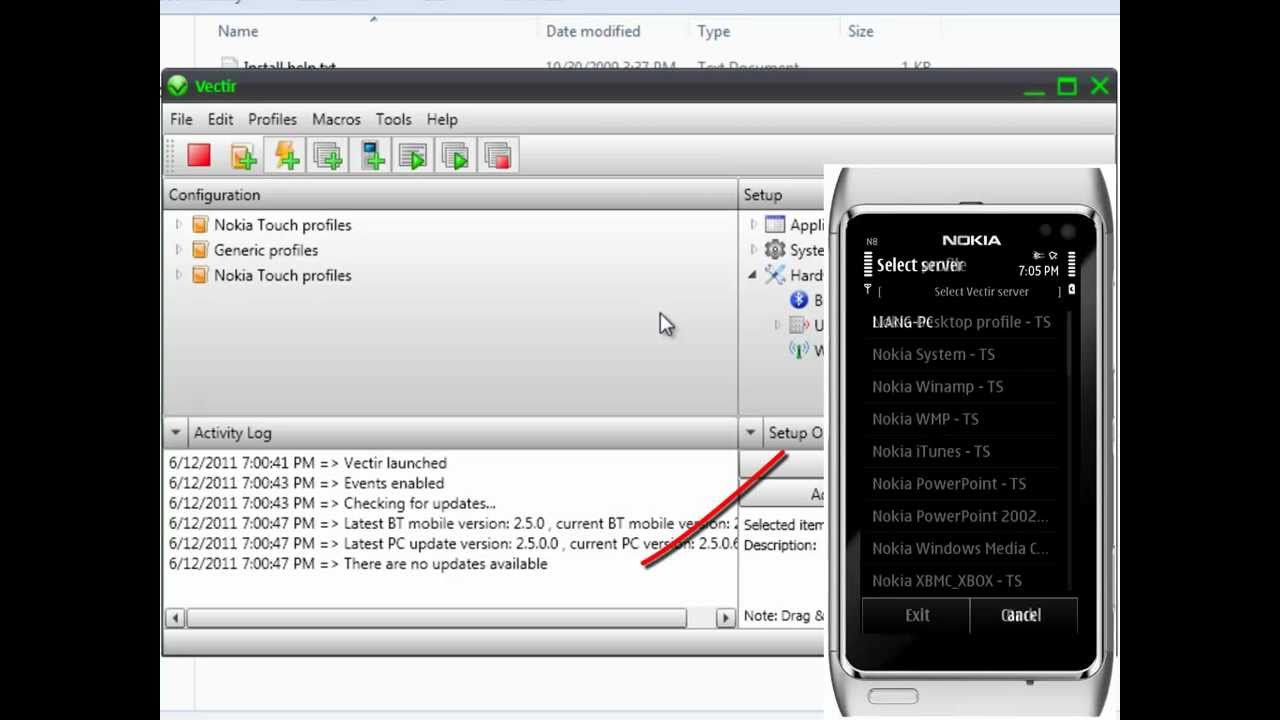Click the add profile toolbar icon
Viewport: 1280px width, 720px height.
[x=243, y=156]
